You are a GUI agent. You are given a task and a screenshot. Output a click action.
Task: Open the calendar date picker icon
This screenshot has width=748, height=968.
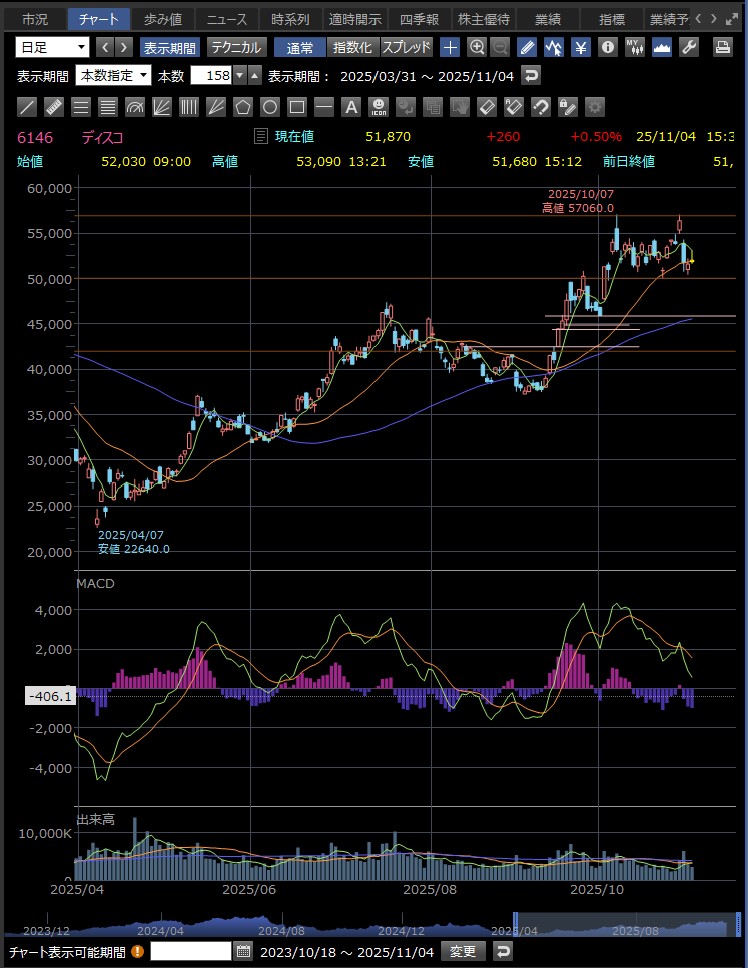click(243, 951)
